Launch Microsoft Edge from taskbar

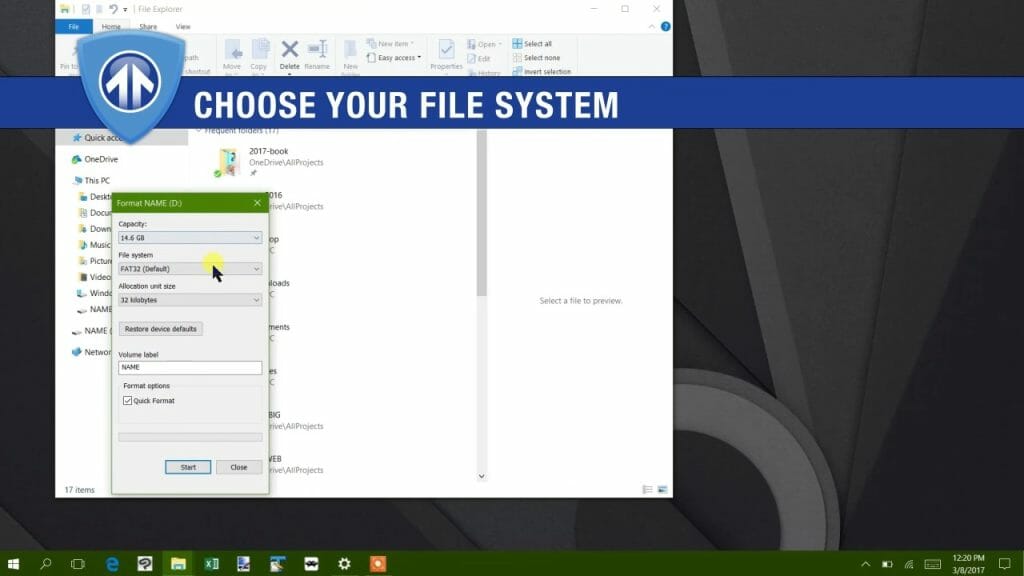click(112, 564)
